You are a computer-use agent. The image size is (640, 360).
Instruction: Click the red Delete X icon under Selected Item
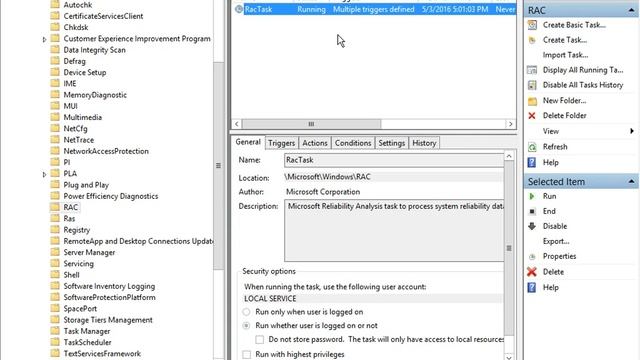tap(532, 272)
